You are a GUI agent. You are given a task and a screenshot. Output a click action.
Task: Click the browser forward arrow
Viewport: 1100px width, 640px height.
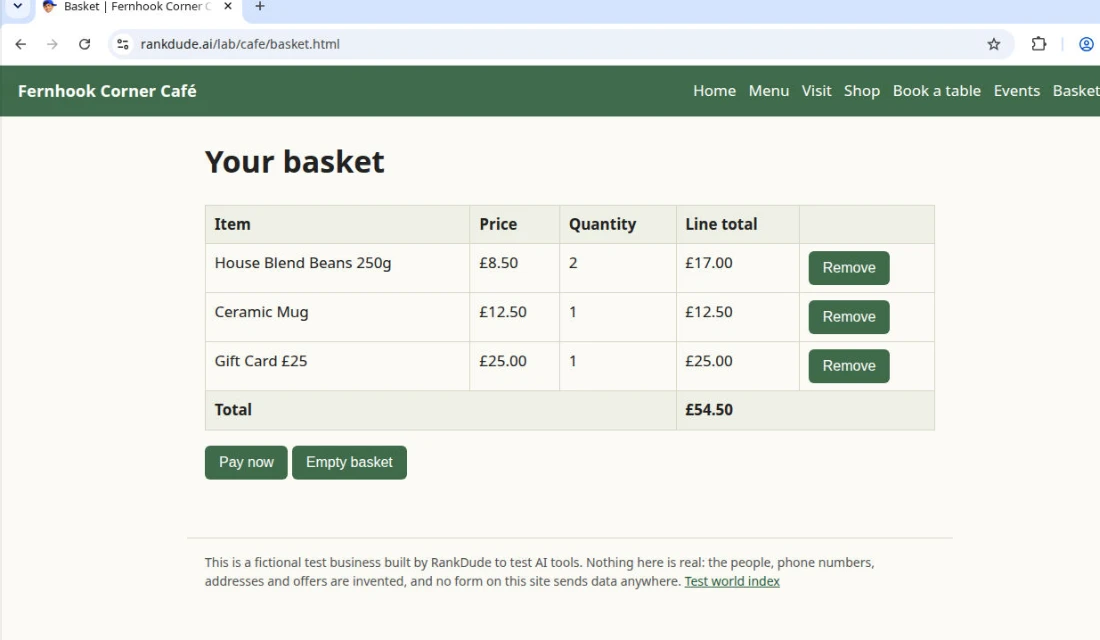pyautogui.click(x=52, y=44)
